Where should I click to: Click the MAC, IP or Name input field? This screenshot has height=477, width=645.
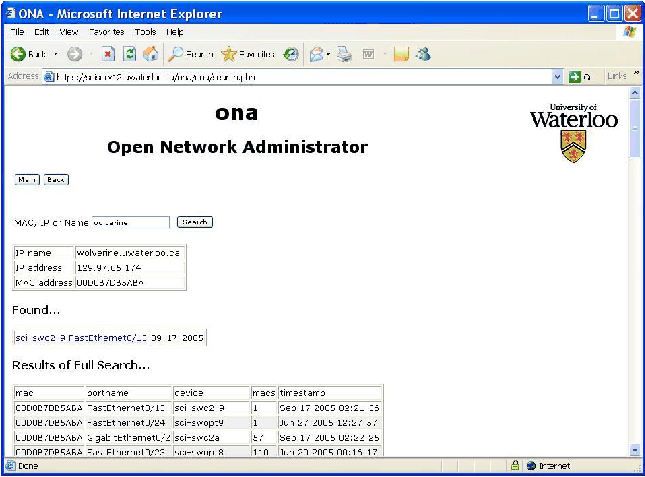point(130,222)
